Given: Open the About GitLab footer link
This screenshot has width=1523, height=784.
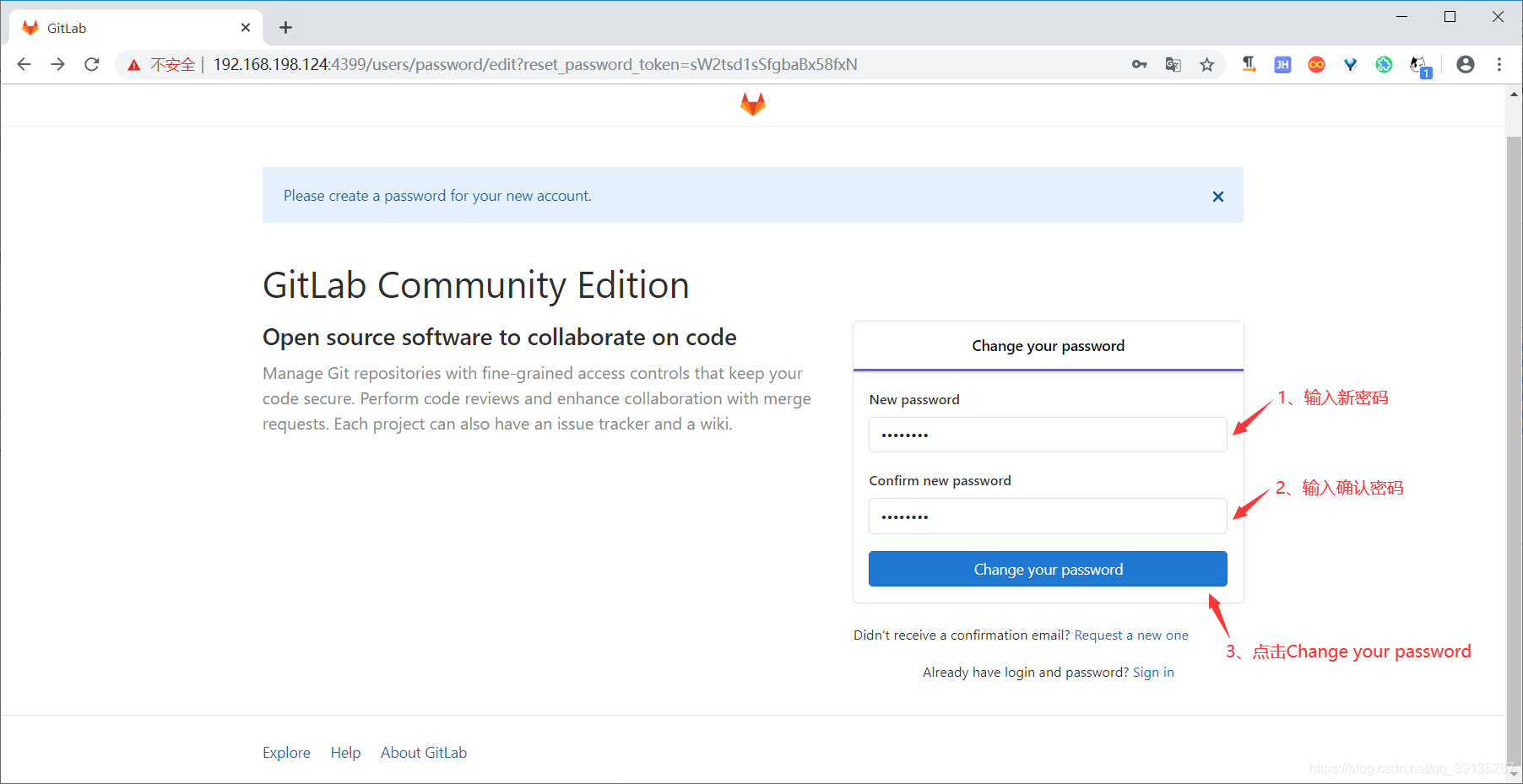Looking at the screenshot, I should (424, 753).
